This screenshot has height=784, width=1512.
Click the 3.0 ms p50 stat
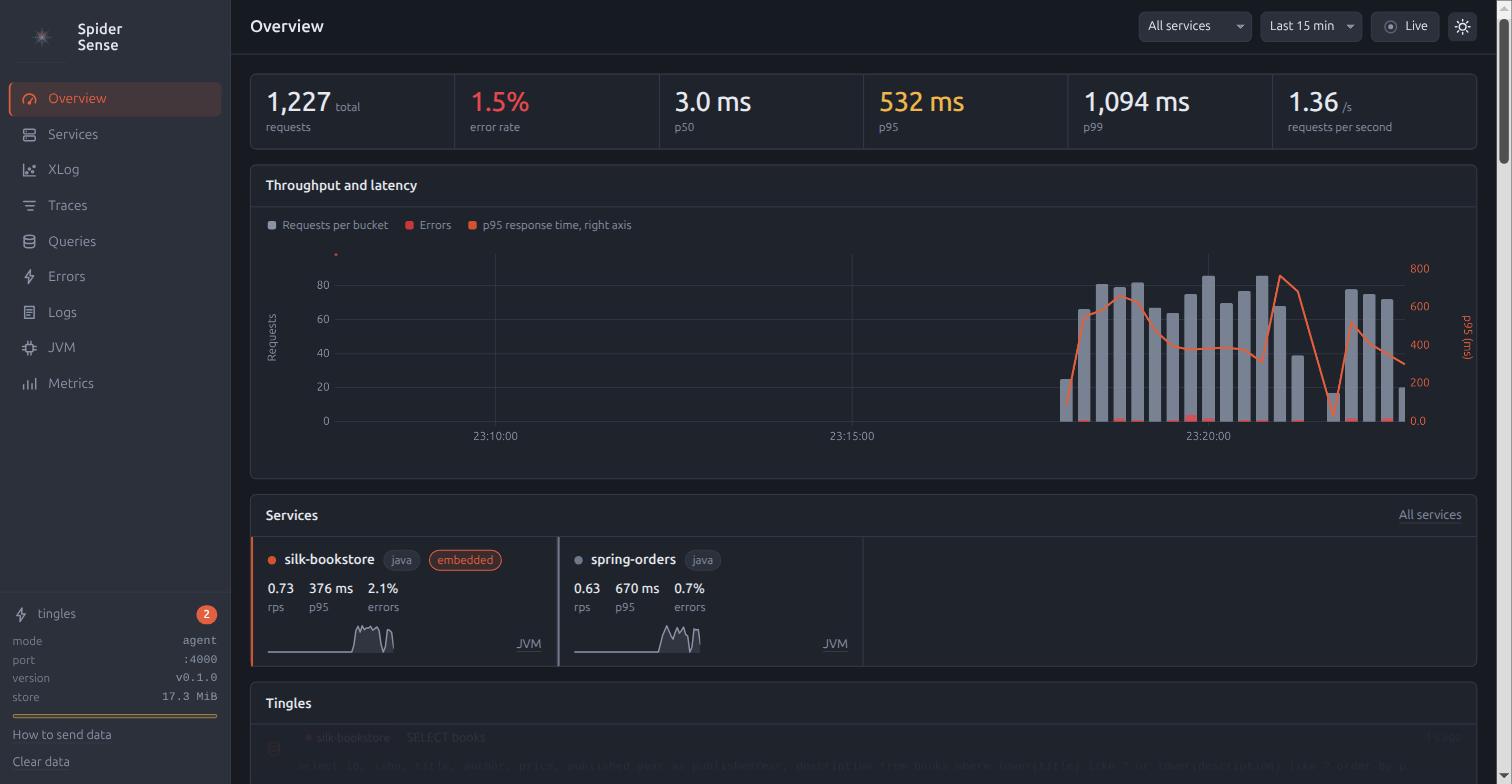pyautogui.click(x=761, y=111)
